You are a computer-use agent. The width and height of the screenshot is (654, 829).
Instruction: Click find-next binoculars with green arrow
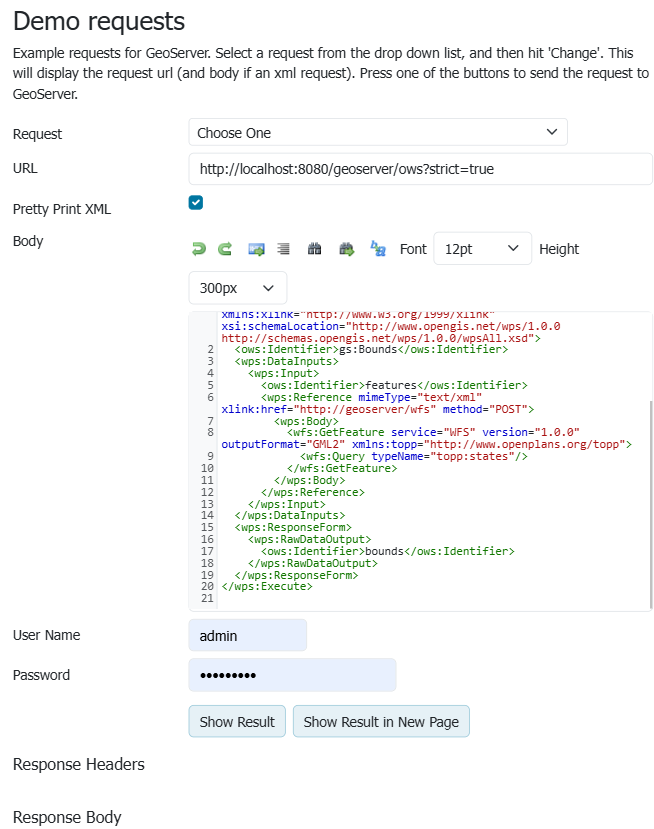[347, 249]
